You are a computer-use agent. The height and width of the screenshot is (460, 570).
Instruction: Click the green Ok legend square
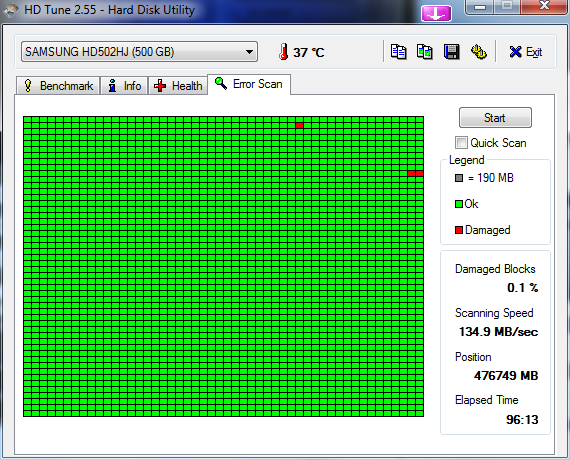459,204
